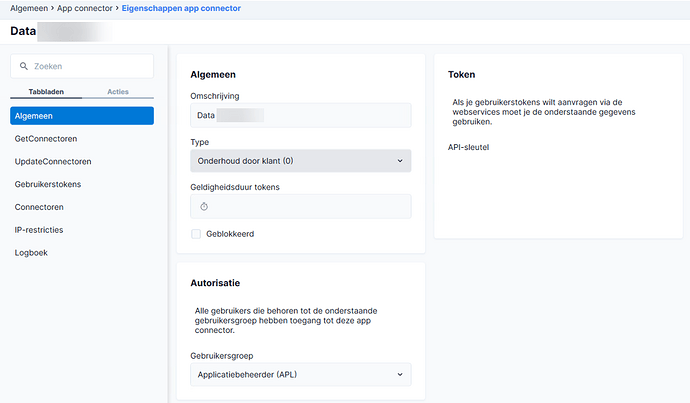The width and height of the screenshot is (690, 403).
Task: Switch to the Acties tab
Action: [x=118, y=91]
